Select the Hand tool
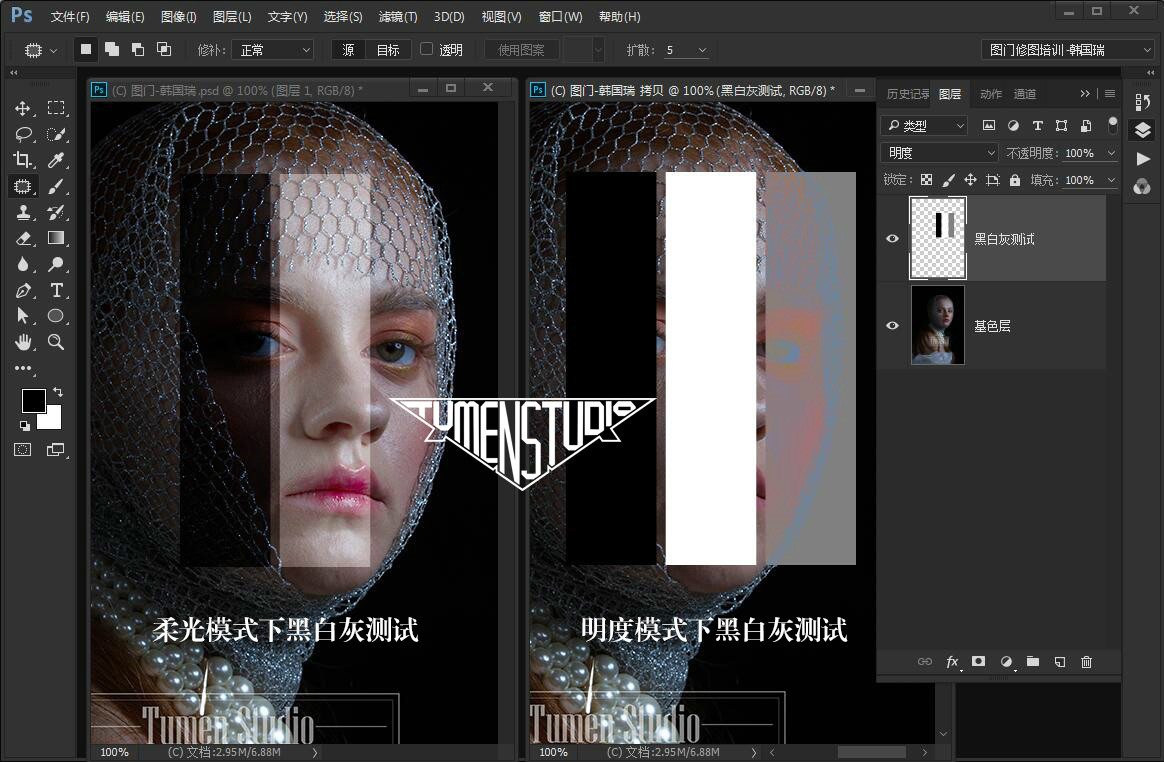The height and width of the screenshot is (762, 1164). tap(22, 342)
